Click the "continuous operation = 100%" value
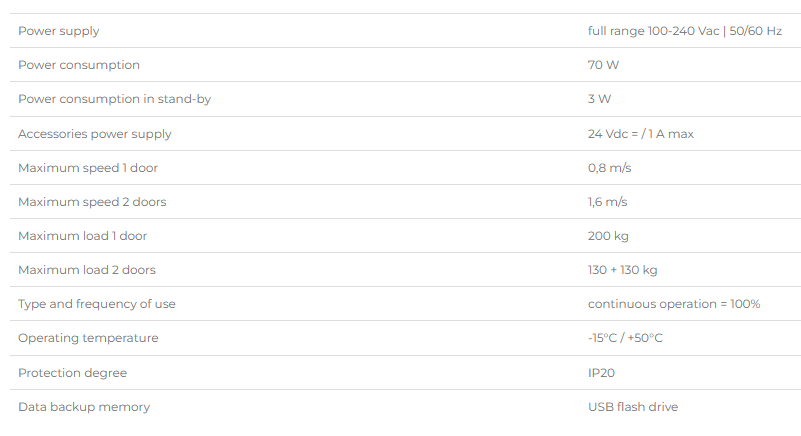 pos(674,304)
